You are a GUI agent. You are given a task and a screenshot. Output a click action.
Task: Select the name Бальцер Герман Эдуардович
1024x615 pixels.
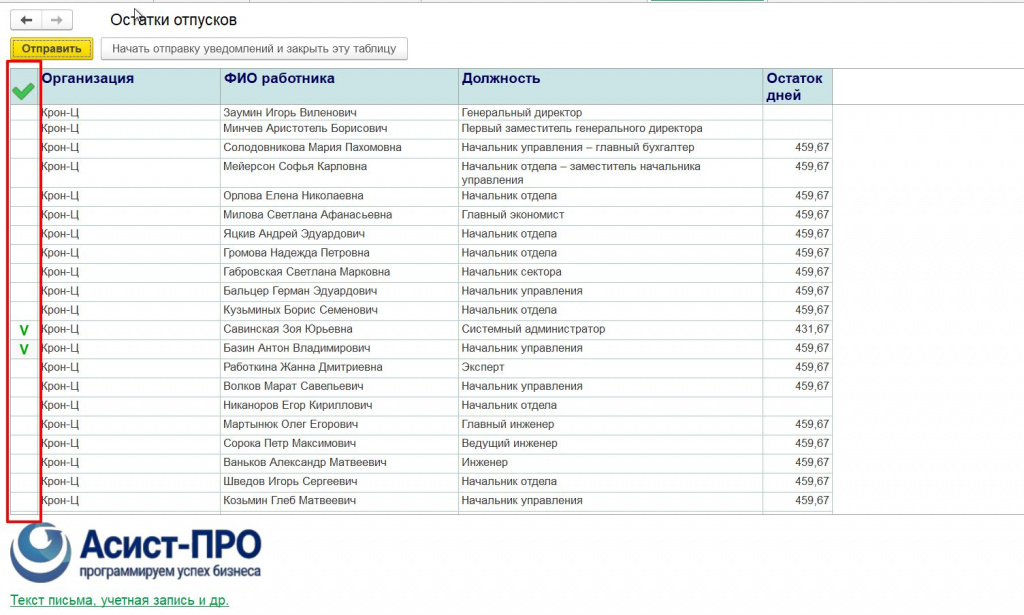point(300,291)
